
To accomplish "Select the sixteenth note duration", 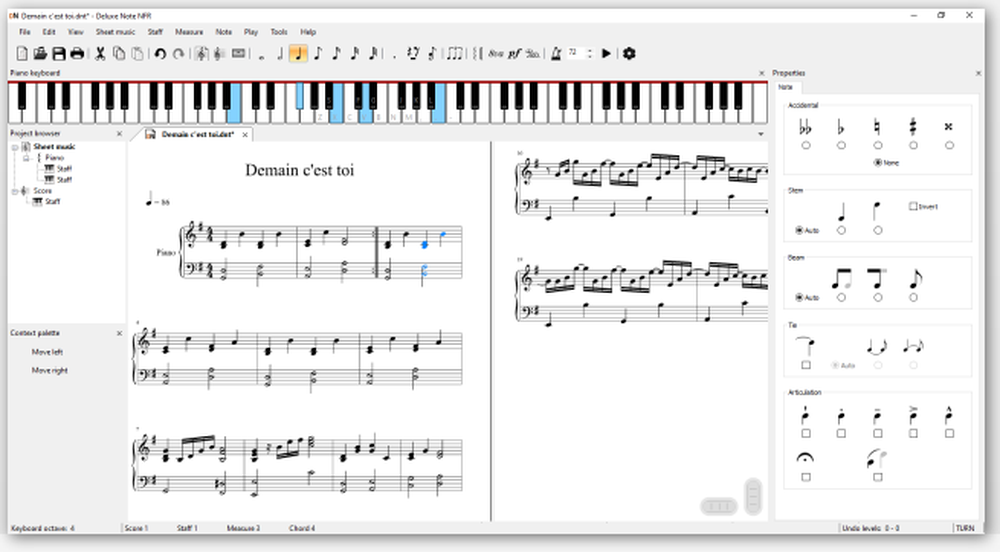I will pos(336,54).
